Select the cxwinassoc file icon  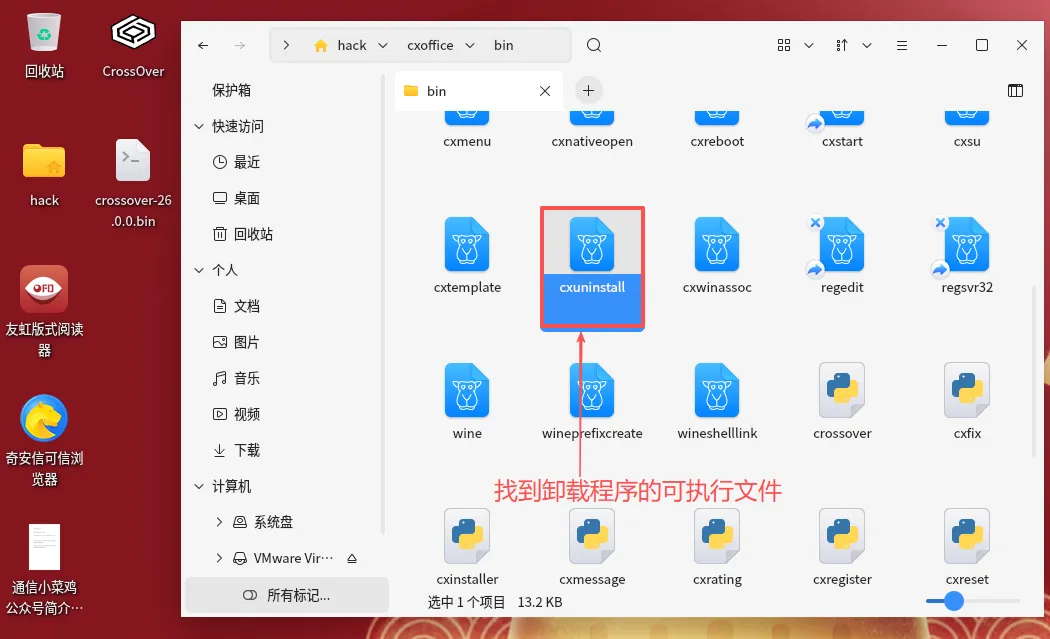pos(717,244)
